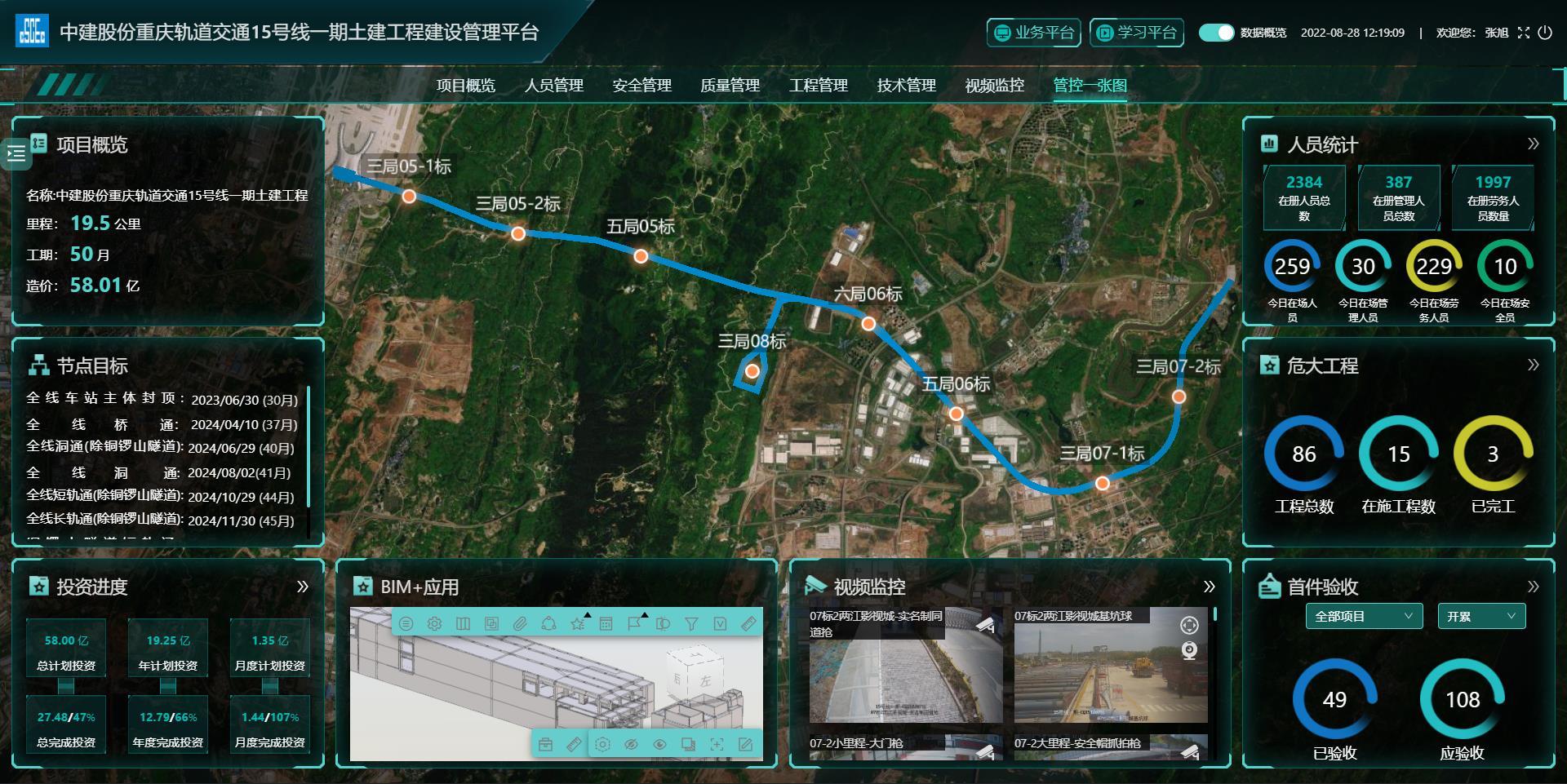Switch to the 安全管理 tab
Viewport: 1567px width, 784px height.
(641, 86)
